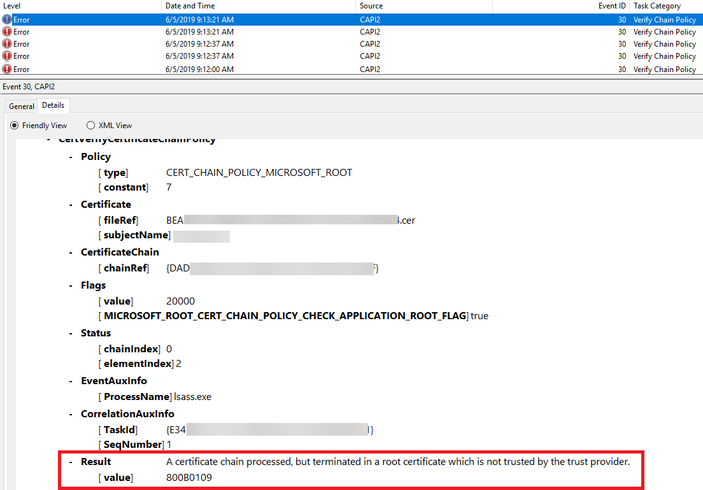Select the event logged at 6/5/2019 9:12:00 AM

tap(352, 69)
